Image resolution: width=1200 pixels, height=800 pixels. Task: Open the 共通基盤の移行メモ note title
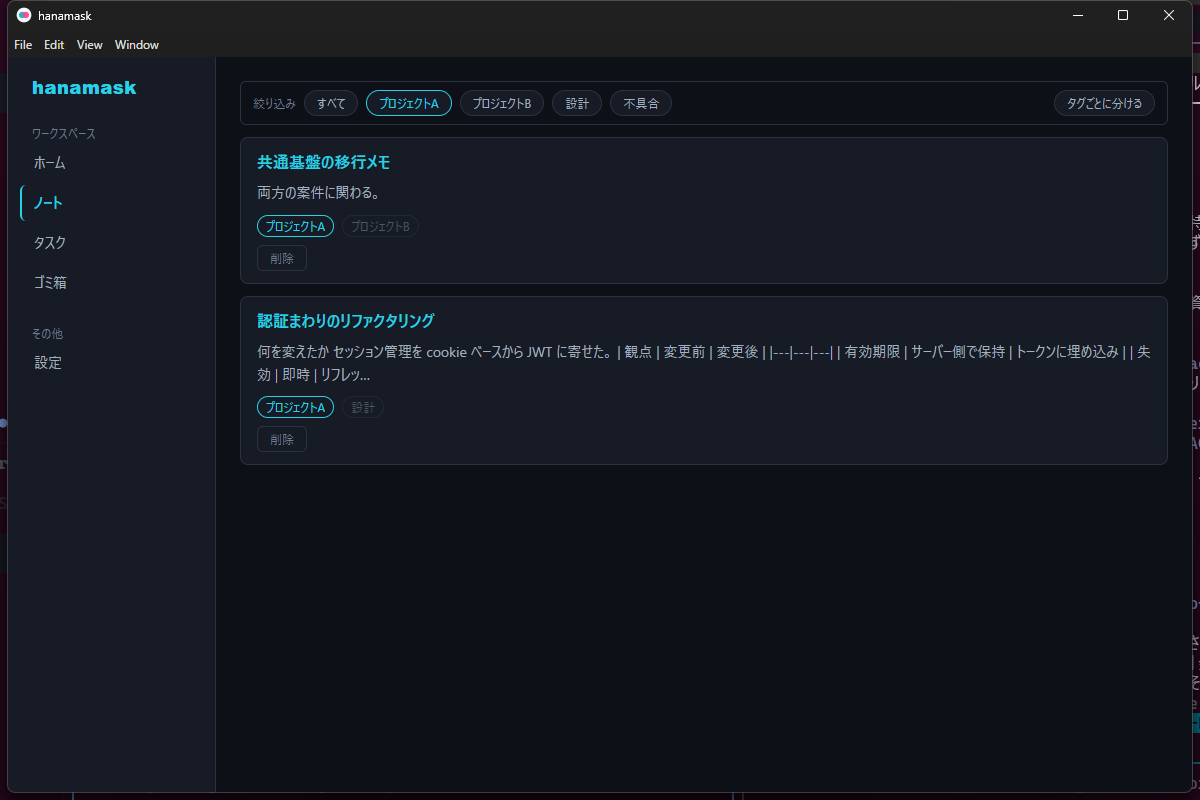324,162
